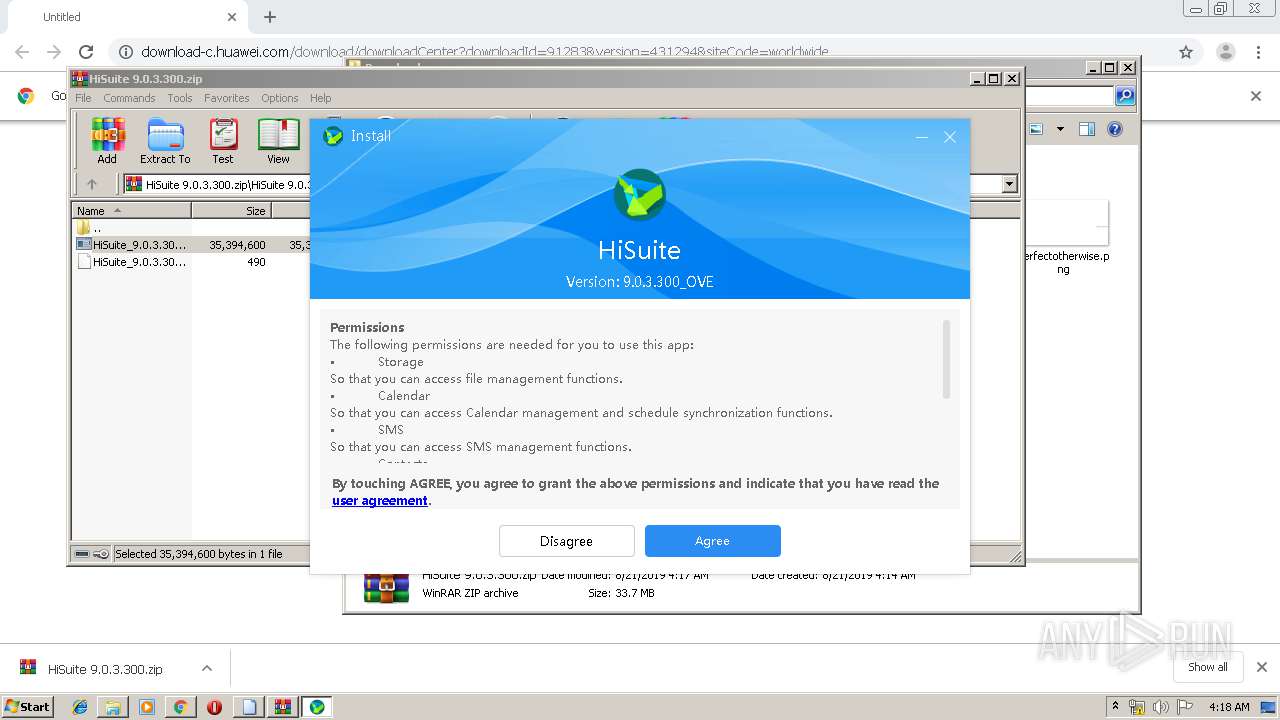1280x720 pixels.
Task: Open Chrome profile avatar icon
Action: [1225, 52]
